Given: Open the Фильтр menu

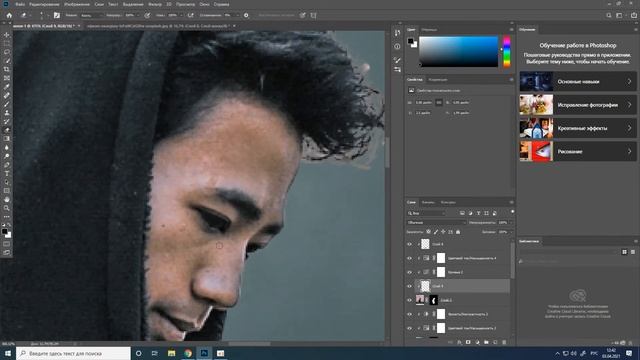Looking at the screenshot, I should pyautogui.click(x=155, y=4).
